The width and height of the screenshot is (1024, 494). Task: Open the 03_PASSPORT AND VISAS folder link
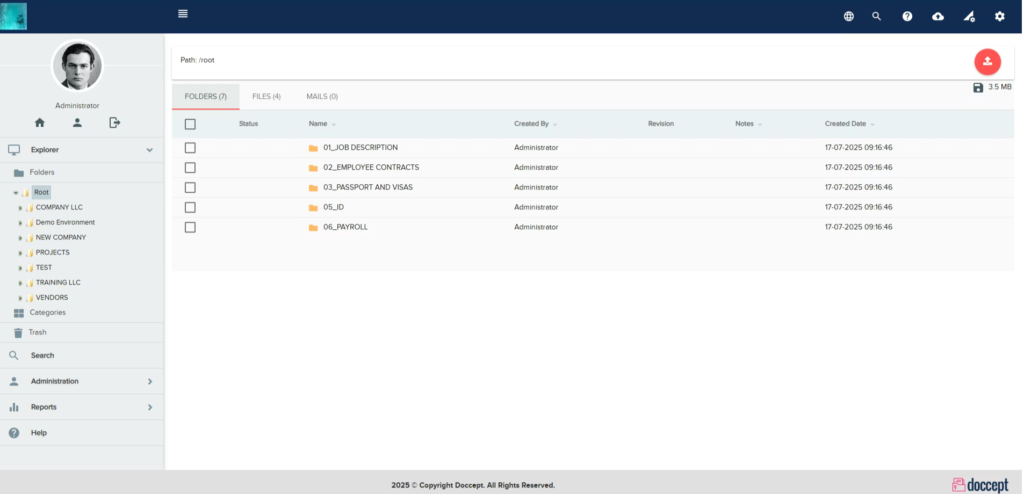coord(368,187)
